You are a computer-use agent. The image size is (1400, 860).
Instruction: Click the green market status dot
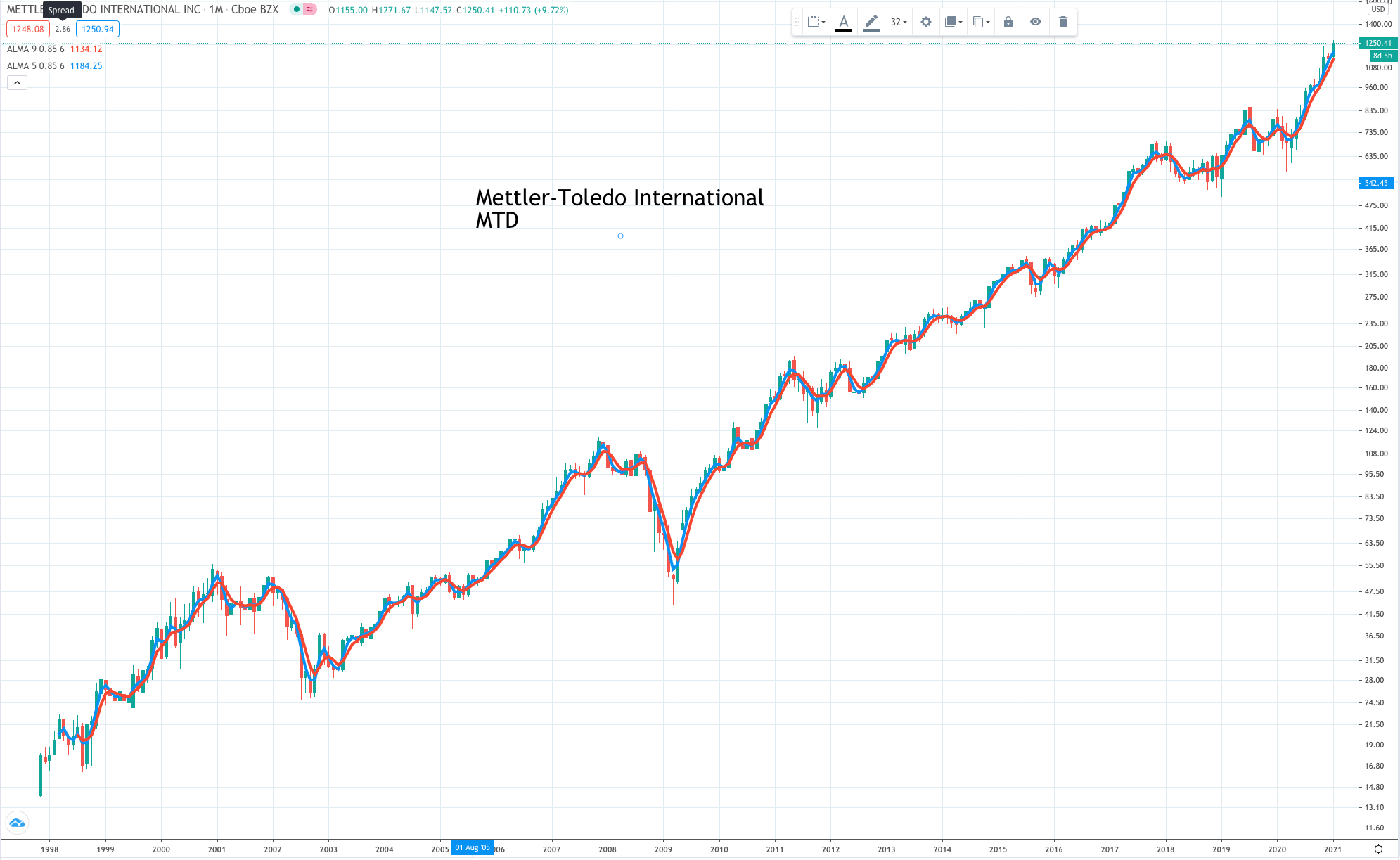[297, 10]
